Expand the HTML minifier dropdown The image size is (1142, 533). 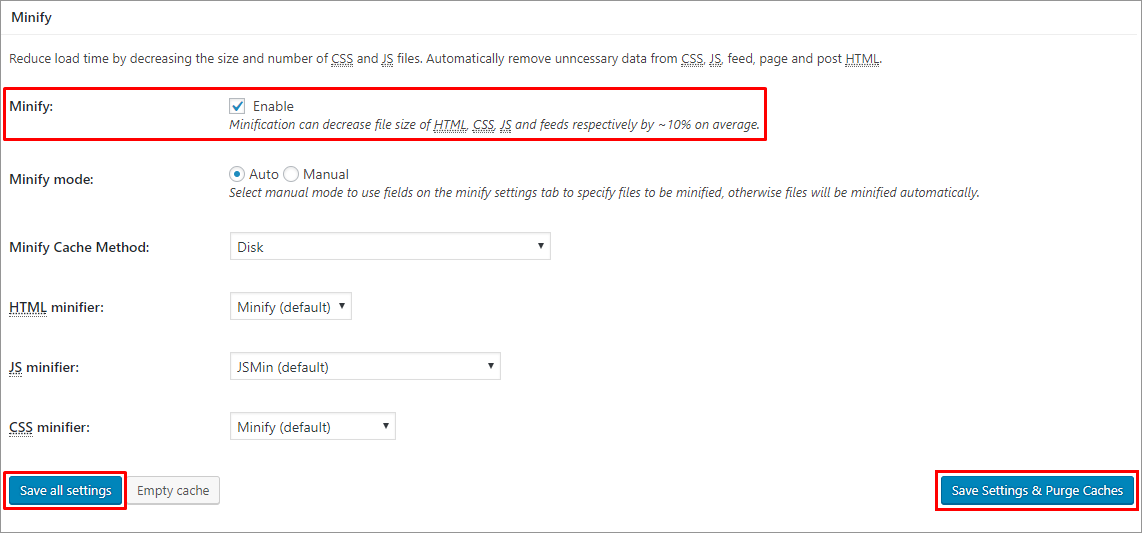click(290, 307)
